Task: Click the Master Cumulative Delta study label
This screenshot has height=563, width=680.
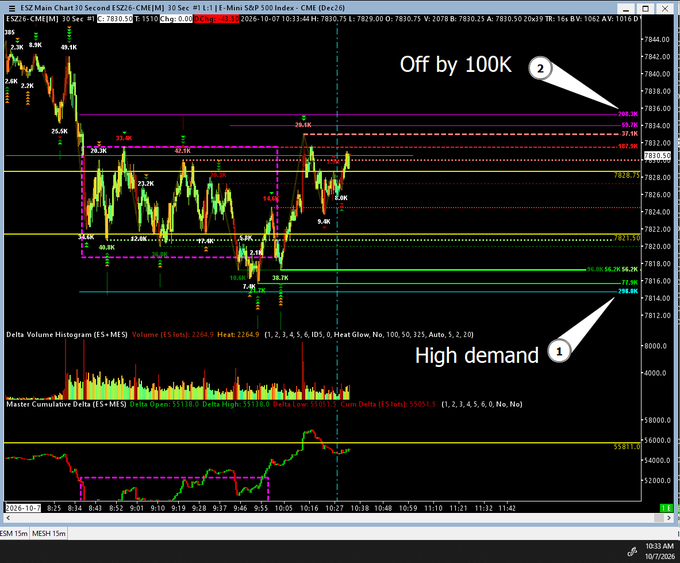Action: pos(66,404)
